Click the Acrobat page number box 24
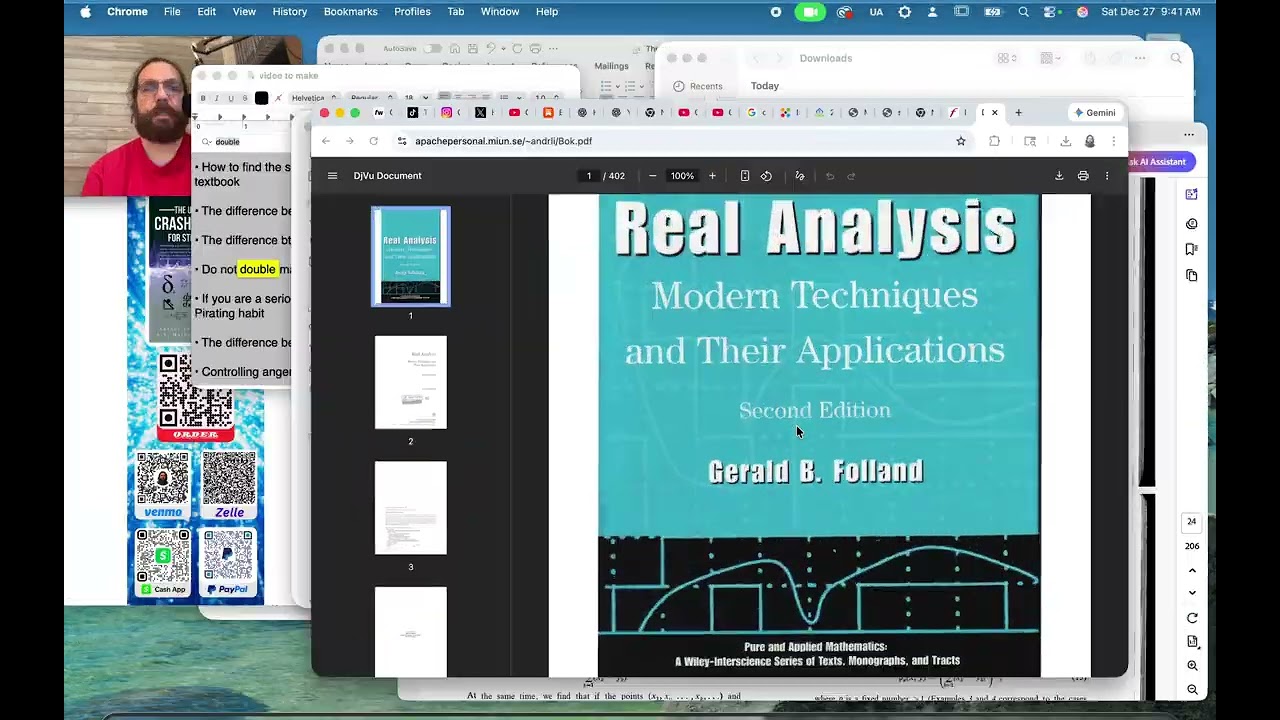The height and width of the screenshot is (720, 1280). 1191,521
